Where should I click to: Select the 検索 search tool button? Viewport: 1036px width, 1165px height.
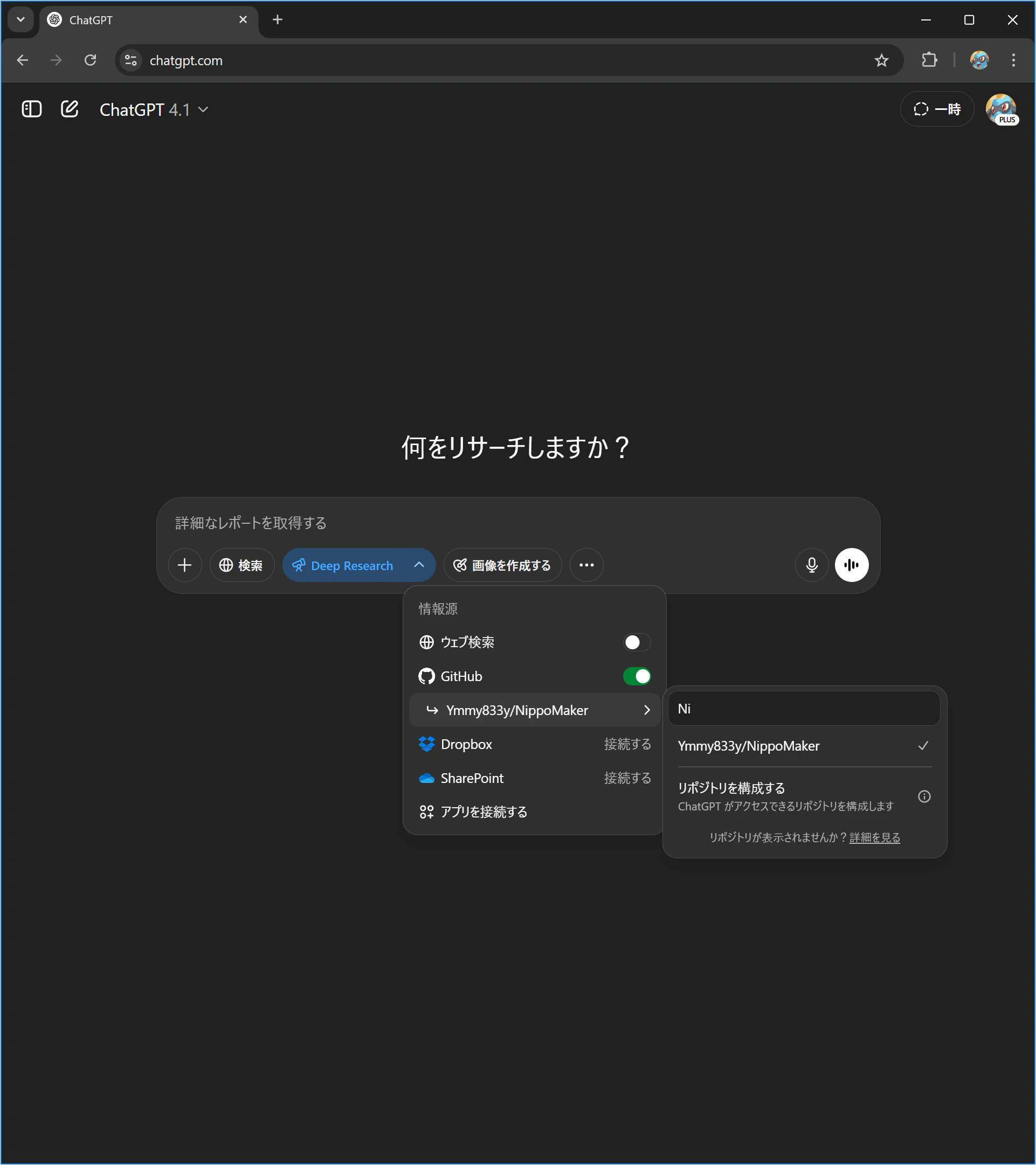pos(242,565)
